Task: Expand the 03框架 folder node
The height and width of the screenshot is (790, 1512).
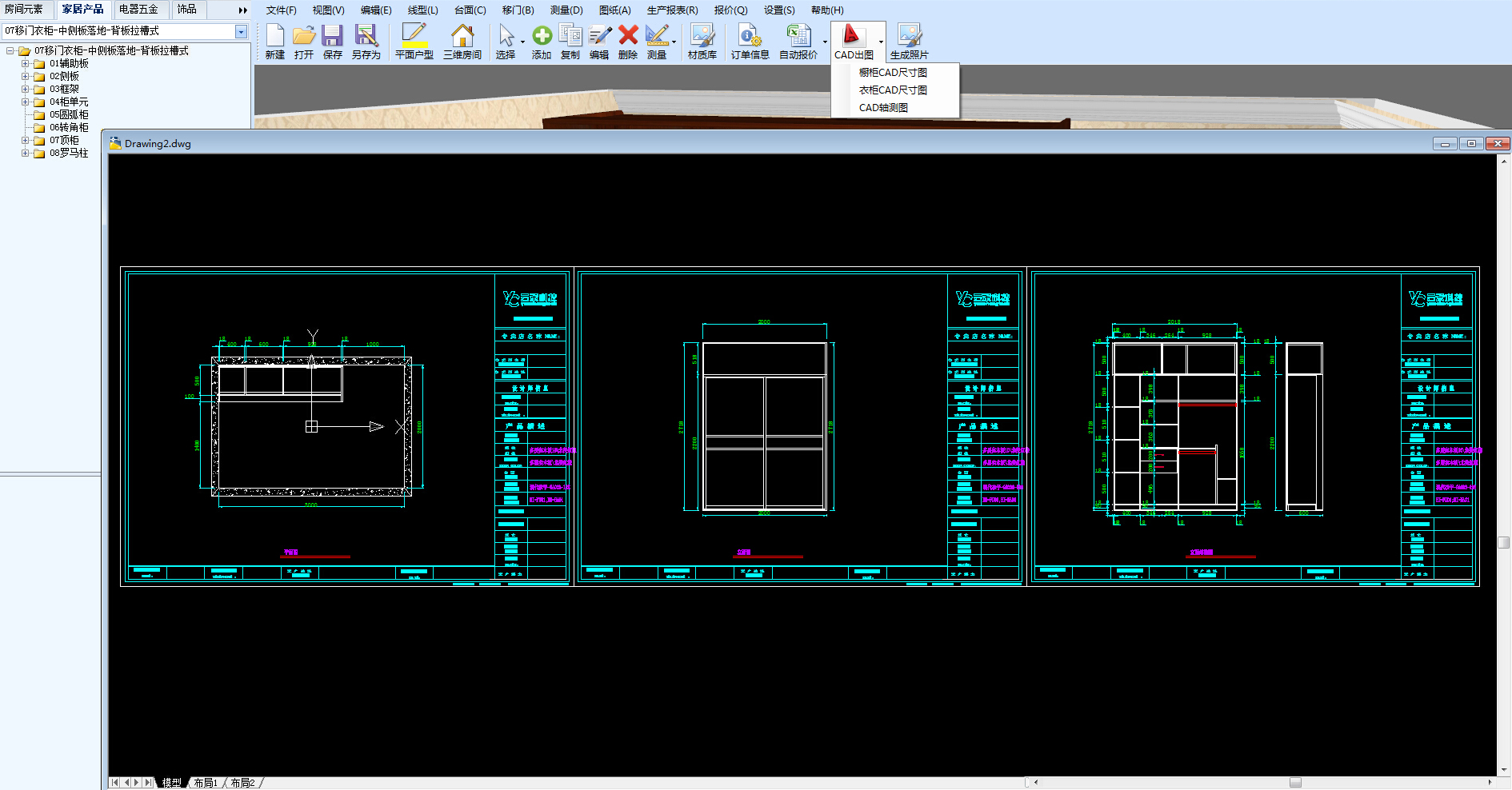Action: tap(25, 90)
